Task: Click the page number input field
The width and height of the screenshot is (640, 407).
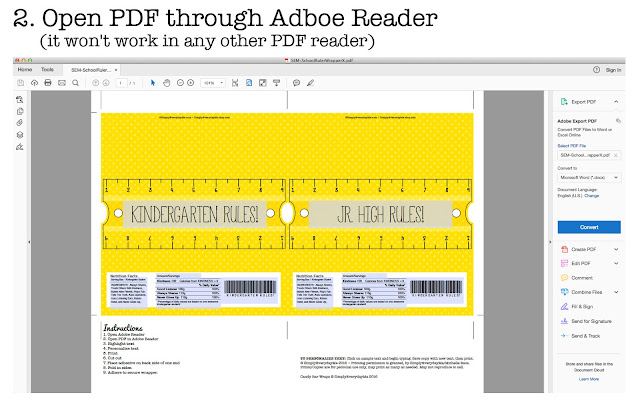Action: 121,83
